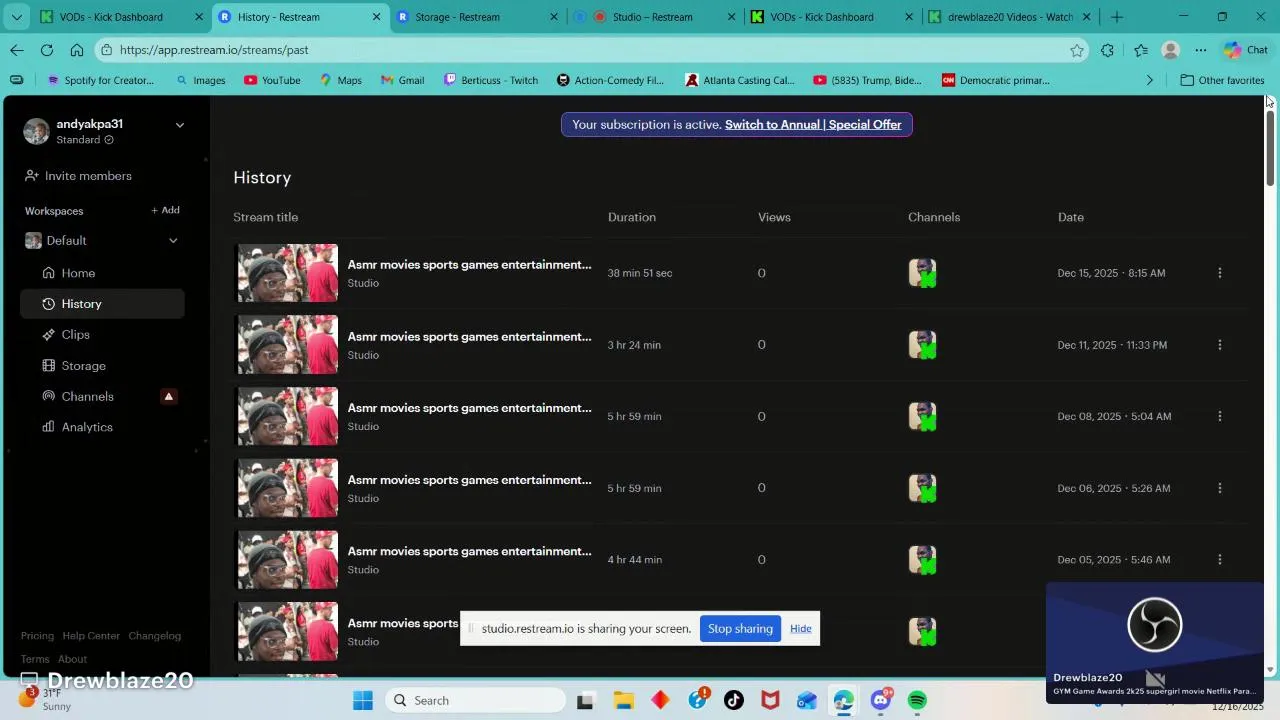Click the Terms footer link
Screen dimensions: 1280x720
point(35,659)
